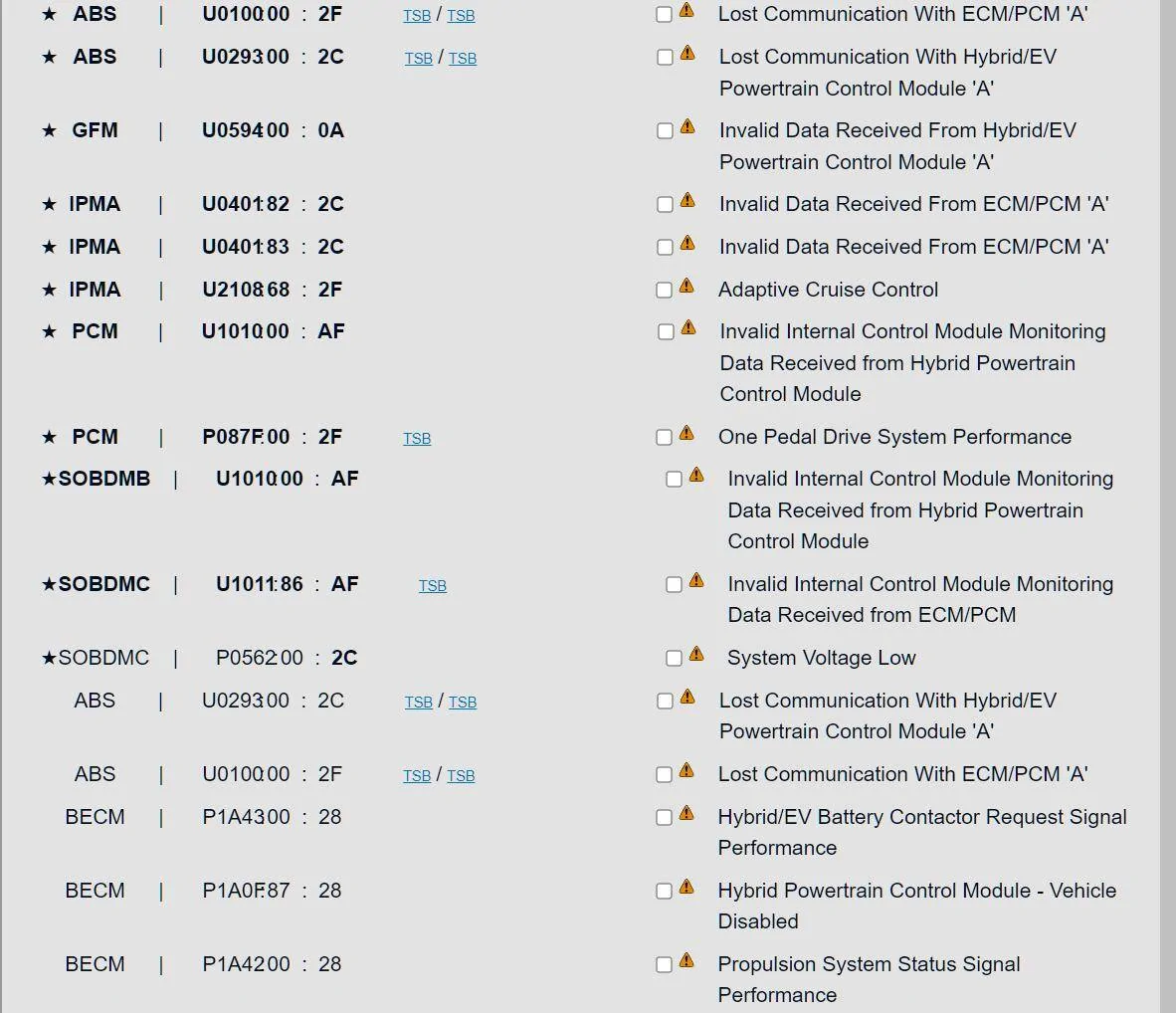Screen dimensions: 1176x1013
Task: Tick checkbox for BECM P1A43:00
Action: click(x=664, y=818)
